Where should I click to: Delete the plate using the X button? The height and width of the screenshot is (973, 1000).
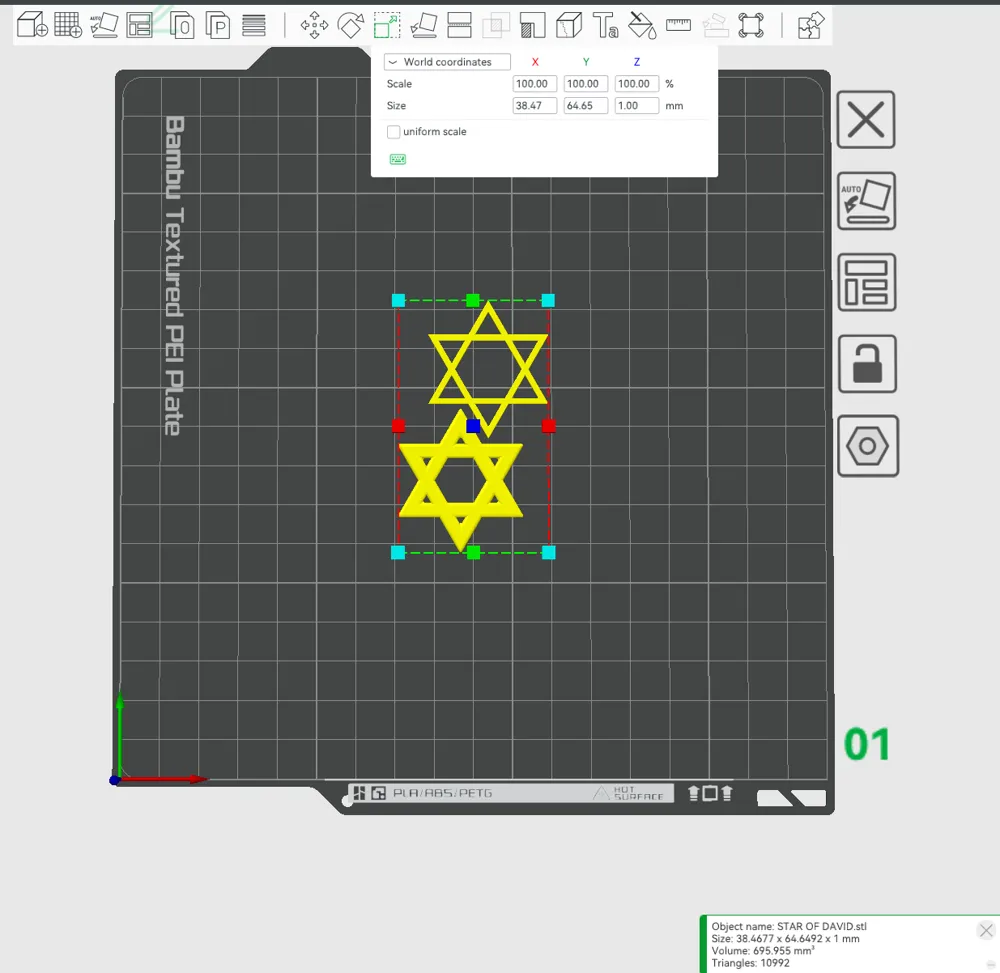pos(866,119)
